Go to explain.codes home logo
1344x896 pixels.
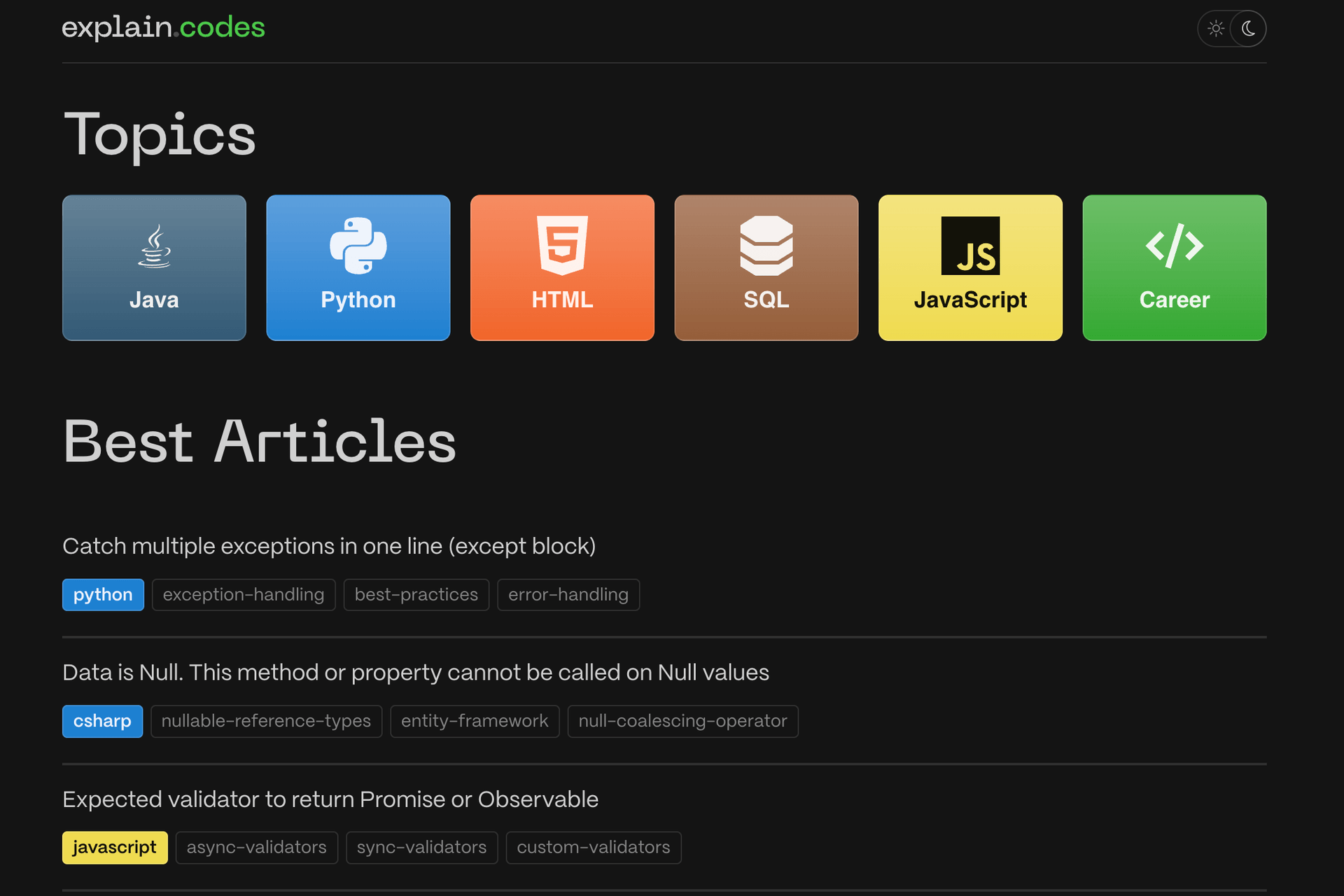163,28
